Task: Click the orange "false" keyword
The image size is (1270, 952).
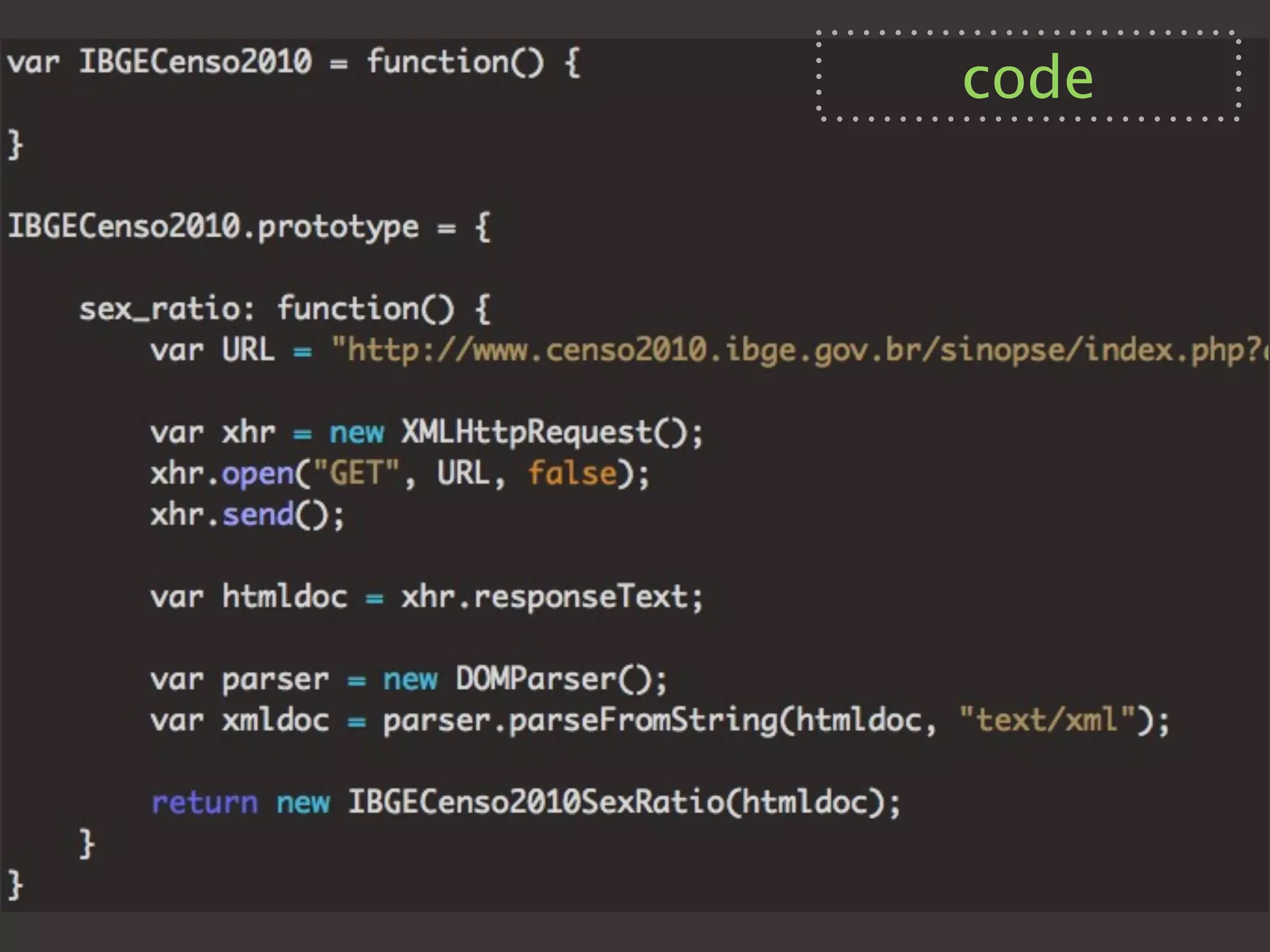Action: click(x=572, y=473)
